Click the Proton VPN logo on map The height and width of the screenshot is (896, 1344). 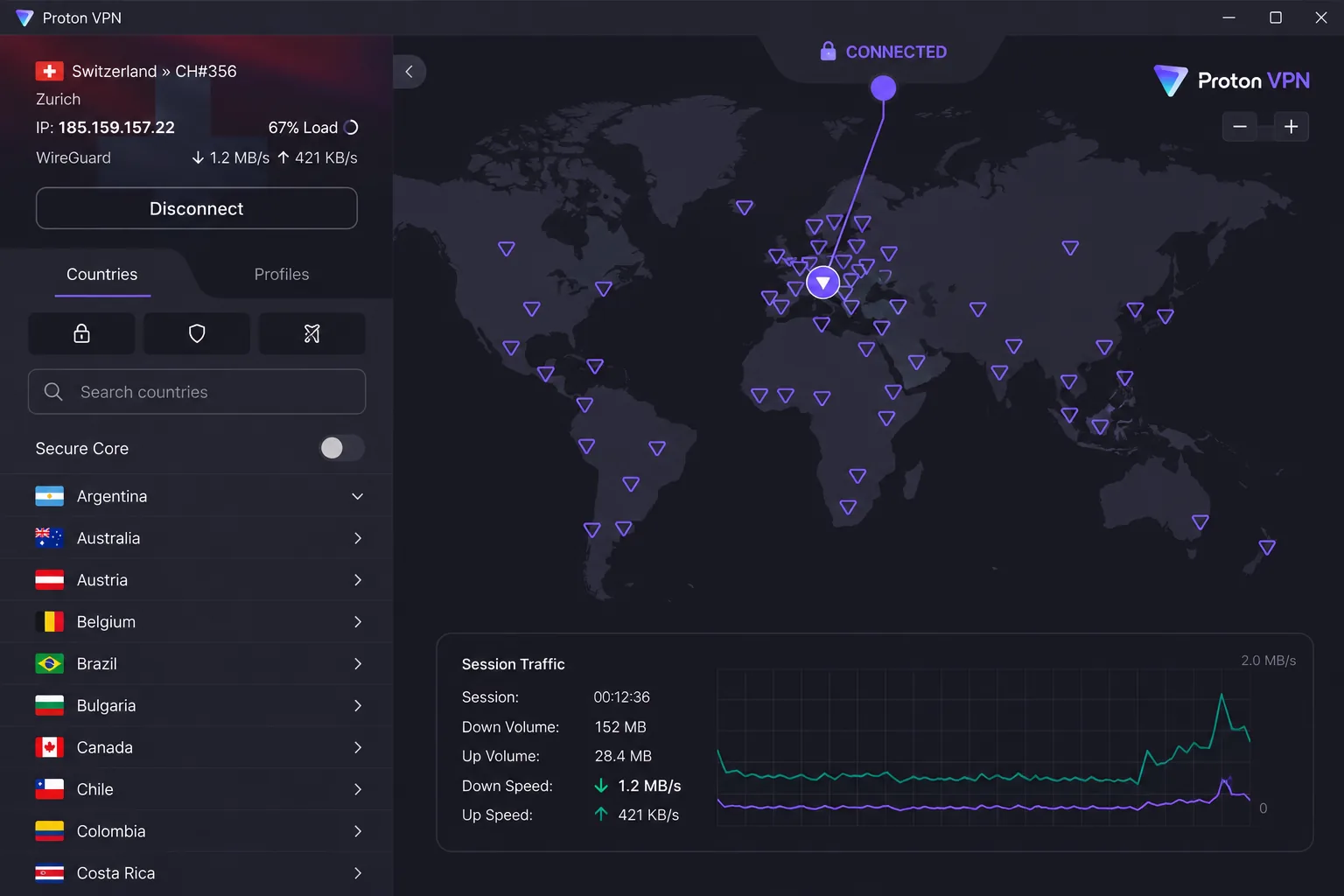pos(1232,80)
